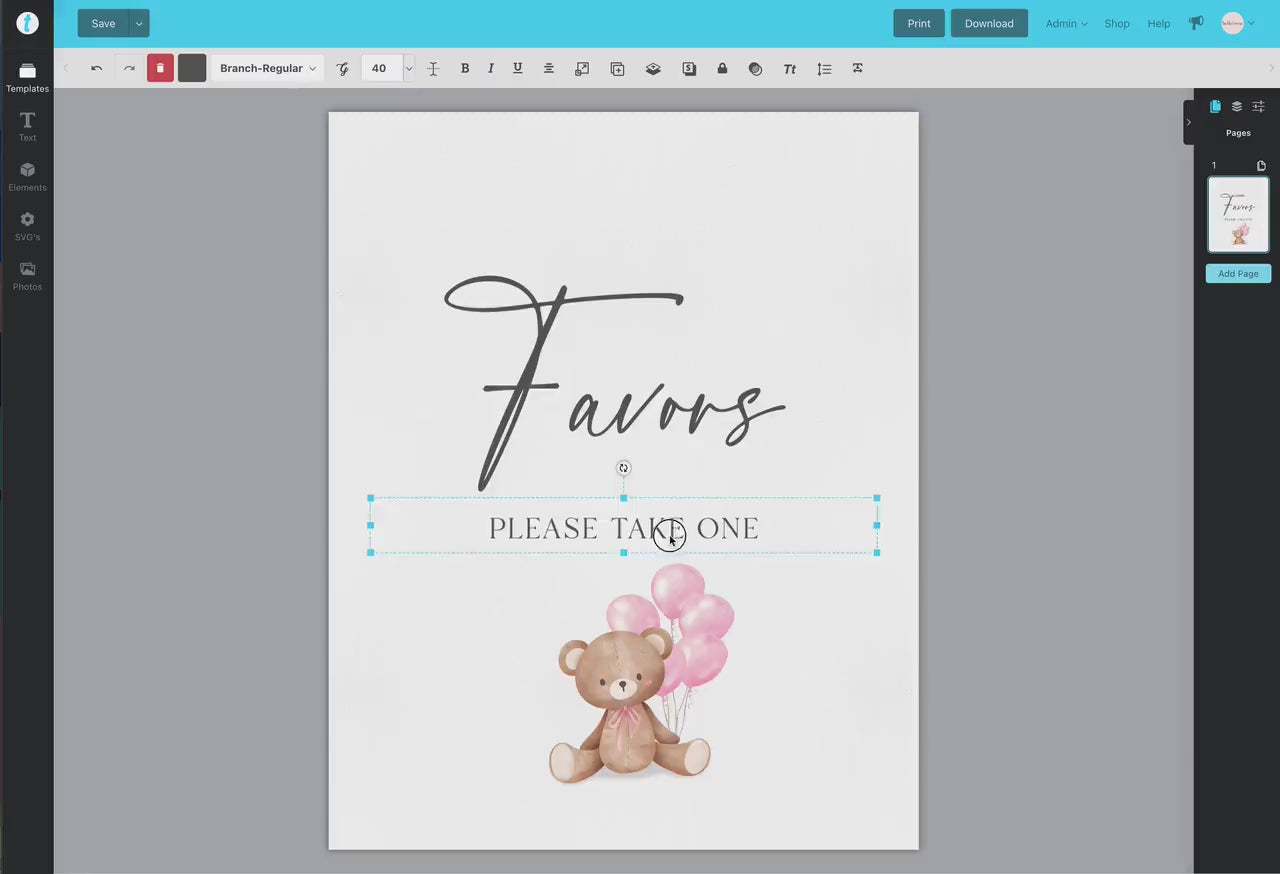Switch to the Layers panel icon
1280x874 pixels.
coord(1237,106)
